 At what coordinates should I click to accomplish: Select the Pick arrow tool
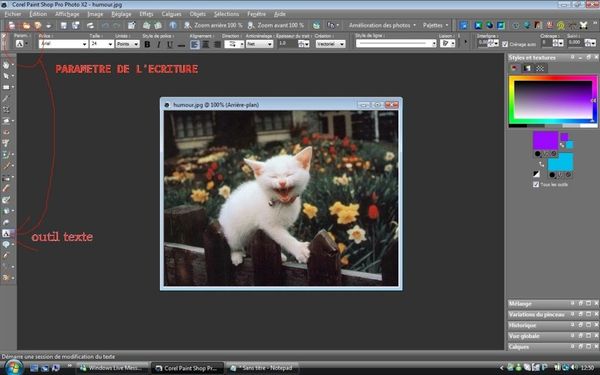[x=6, y=76]
